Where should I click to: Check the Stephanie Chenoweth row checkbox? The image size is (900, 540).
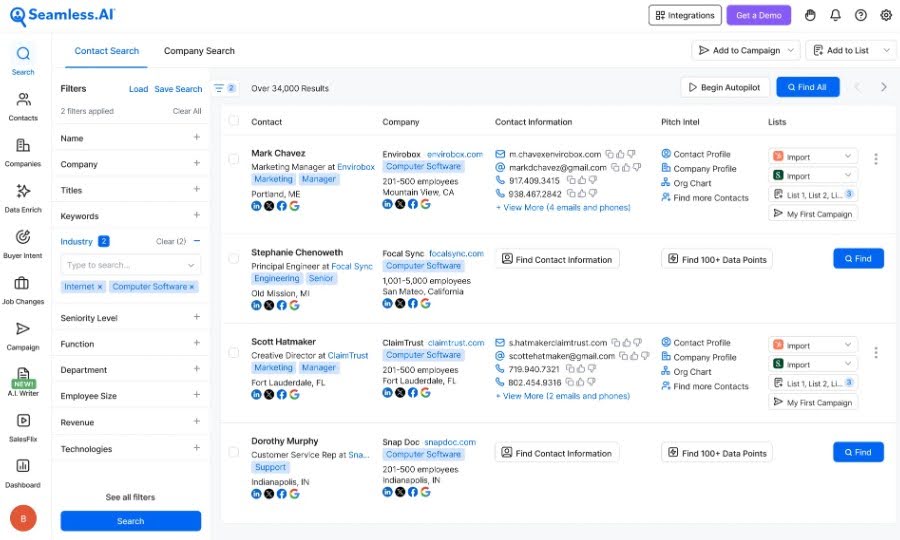pos(234,258)
